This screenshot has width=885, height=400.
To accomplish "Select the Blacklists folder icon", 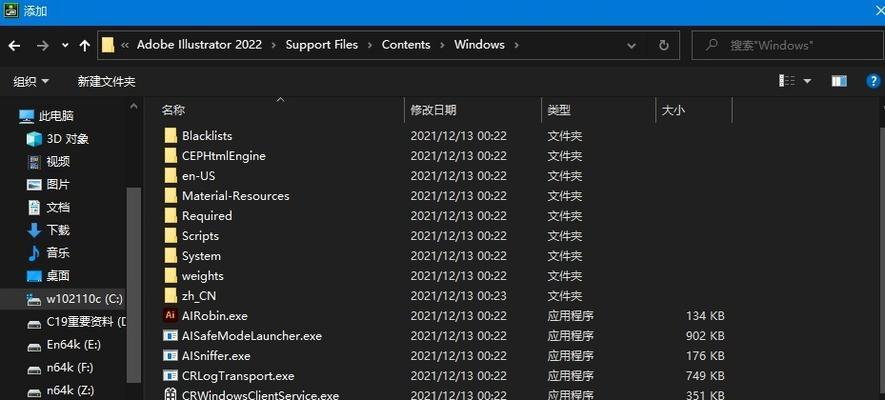I will (x=171, y=136).
